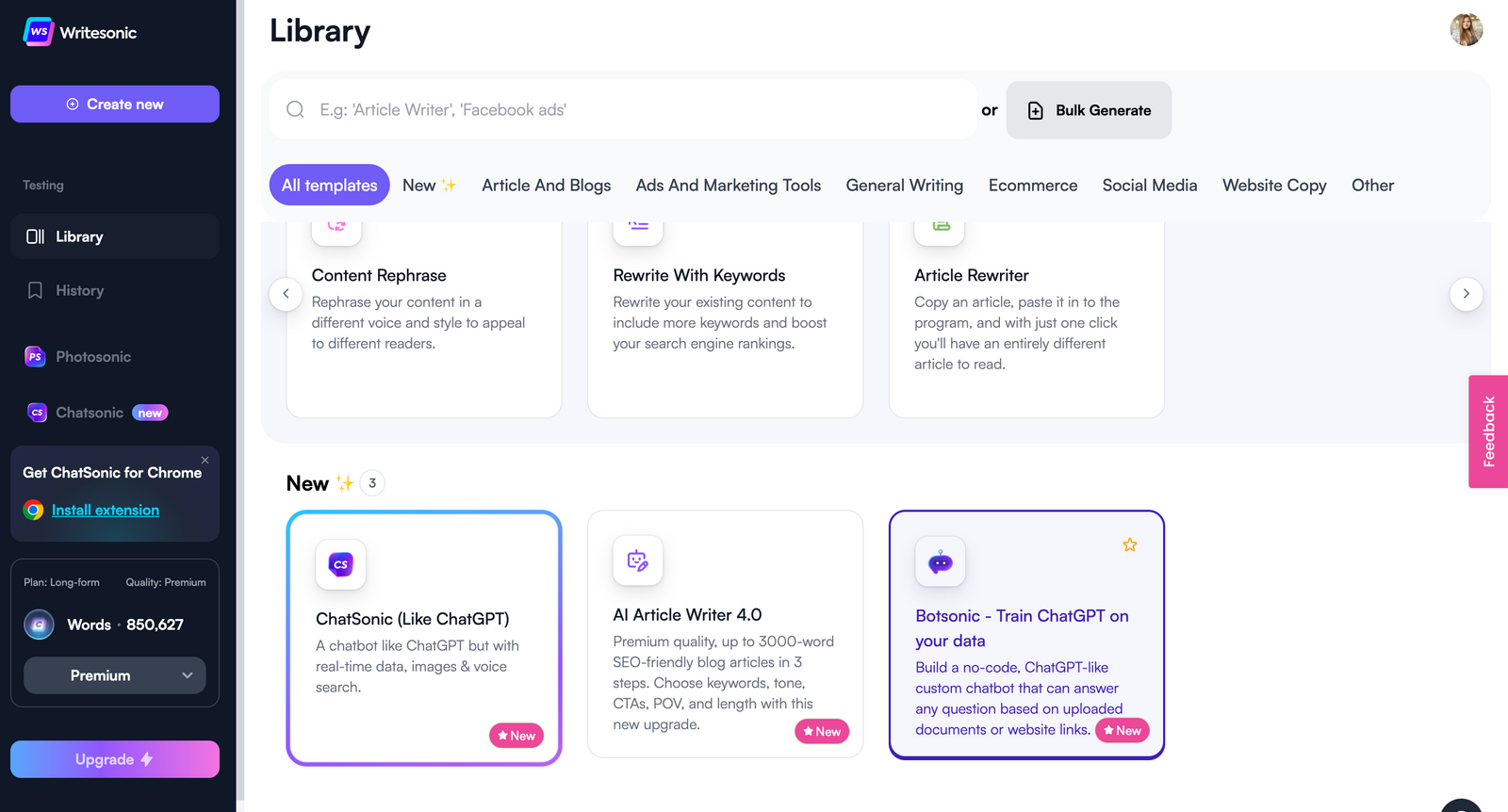Viewport: 1508px width, 812px height.
Task: Select the General Writing tab
Action: tap(905, 185)
